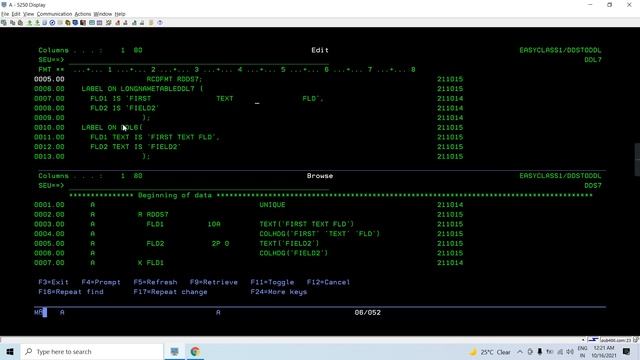Viewport: 640px width, 360px height.
Task: Click F24=More keys
Action: (279, 292)
